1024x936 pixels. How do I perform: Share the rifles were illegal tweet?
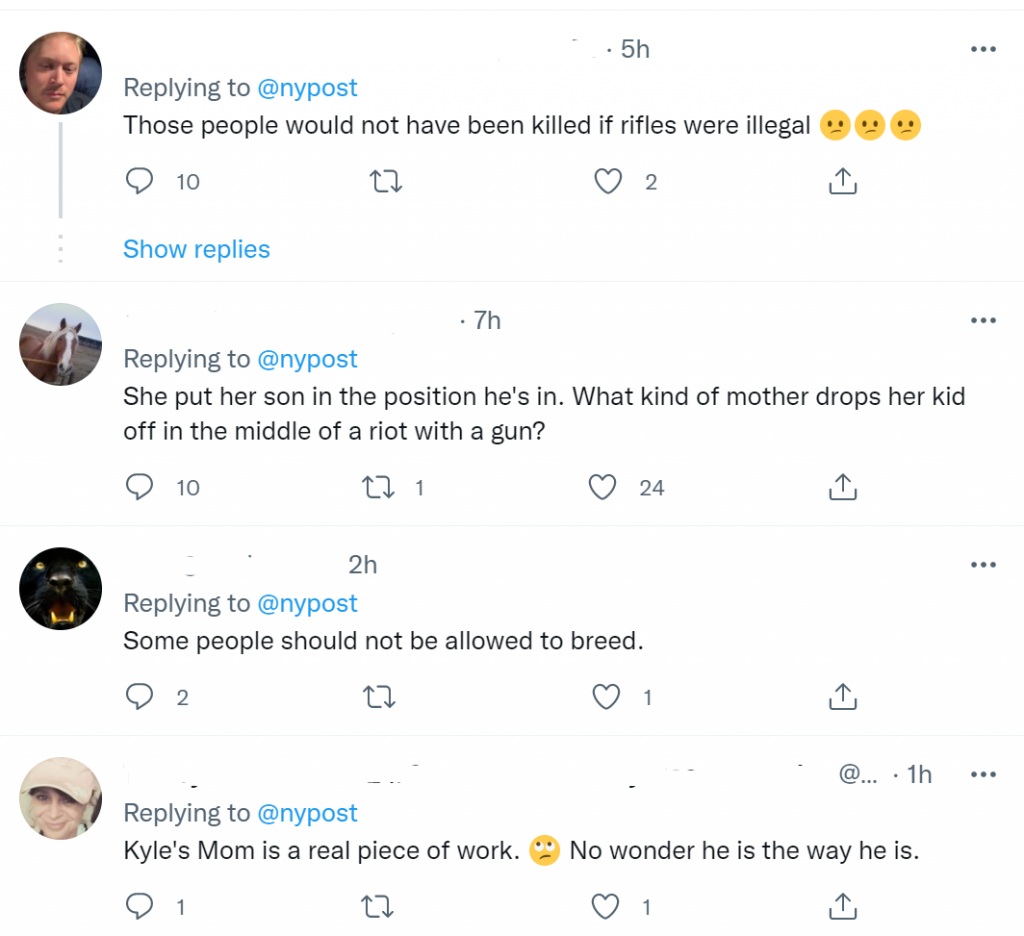coord(842,181)
